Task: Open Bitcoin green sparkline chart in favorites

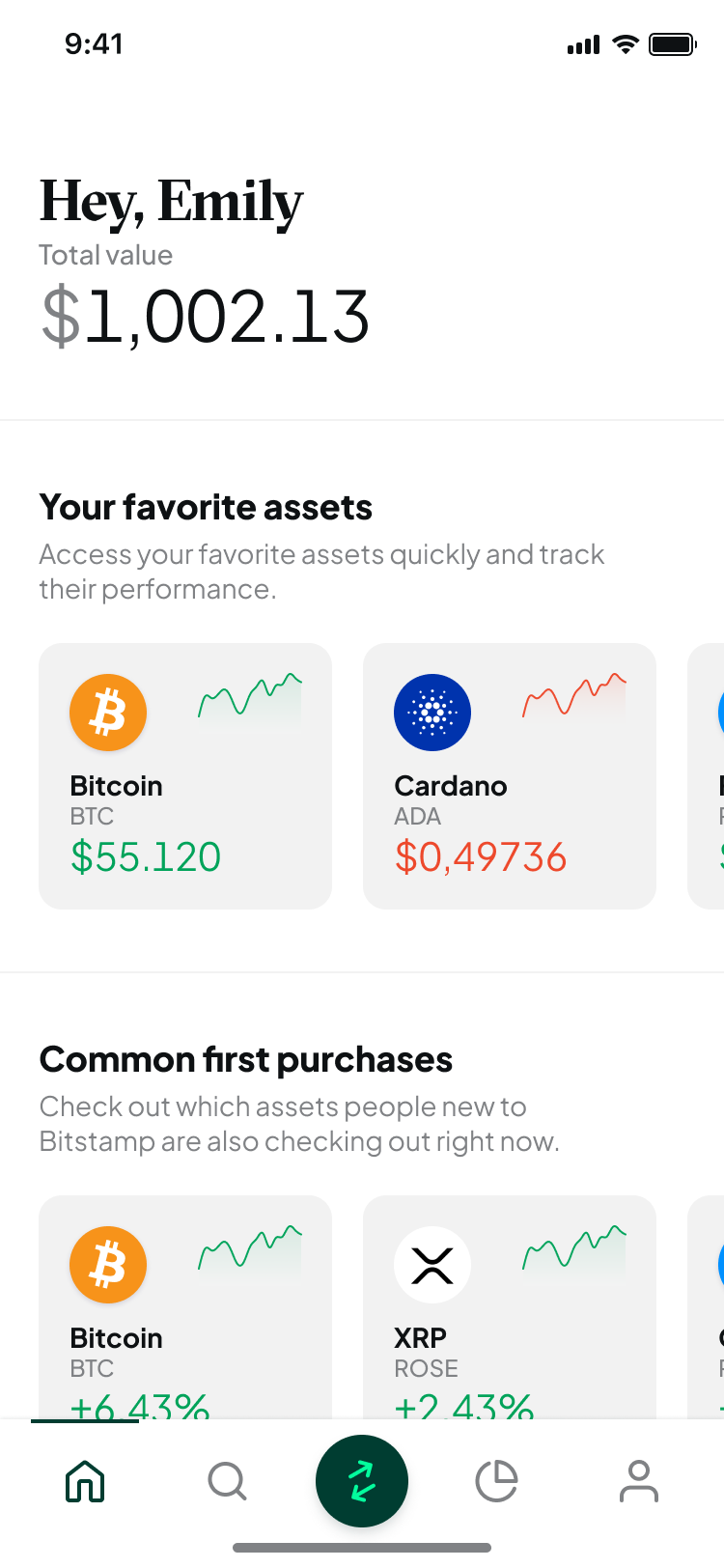Action: point(250,695)
